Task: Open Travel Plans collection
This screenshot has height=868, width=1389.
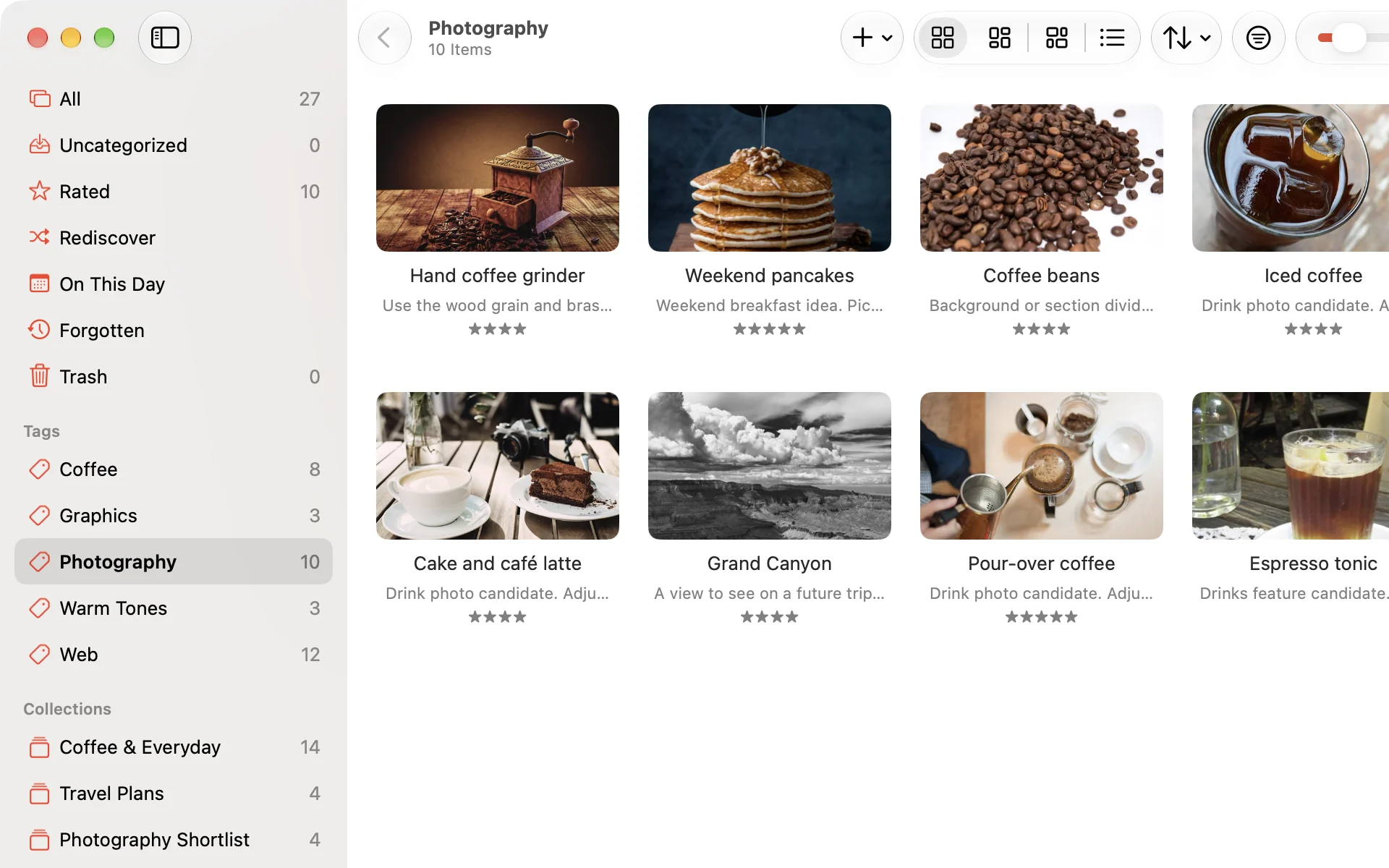Action: [x=174, y=793]
